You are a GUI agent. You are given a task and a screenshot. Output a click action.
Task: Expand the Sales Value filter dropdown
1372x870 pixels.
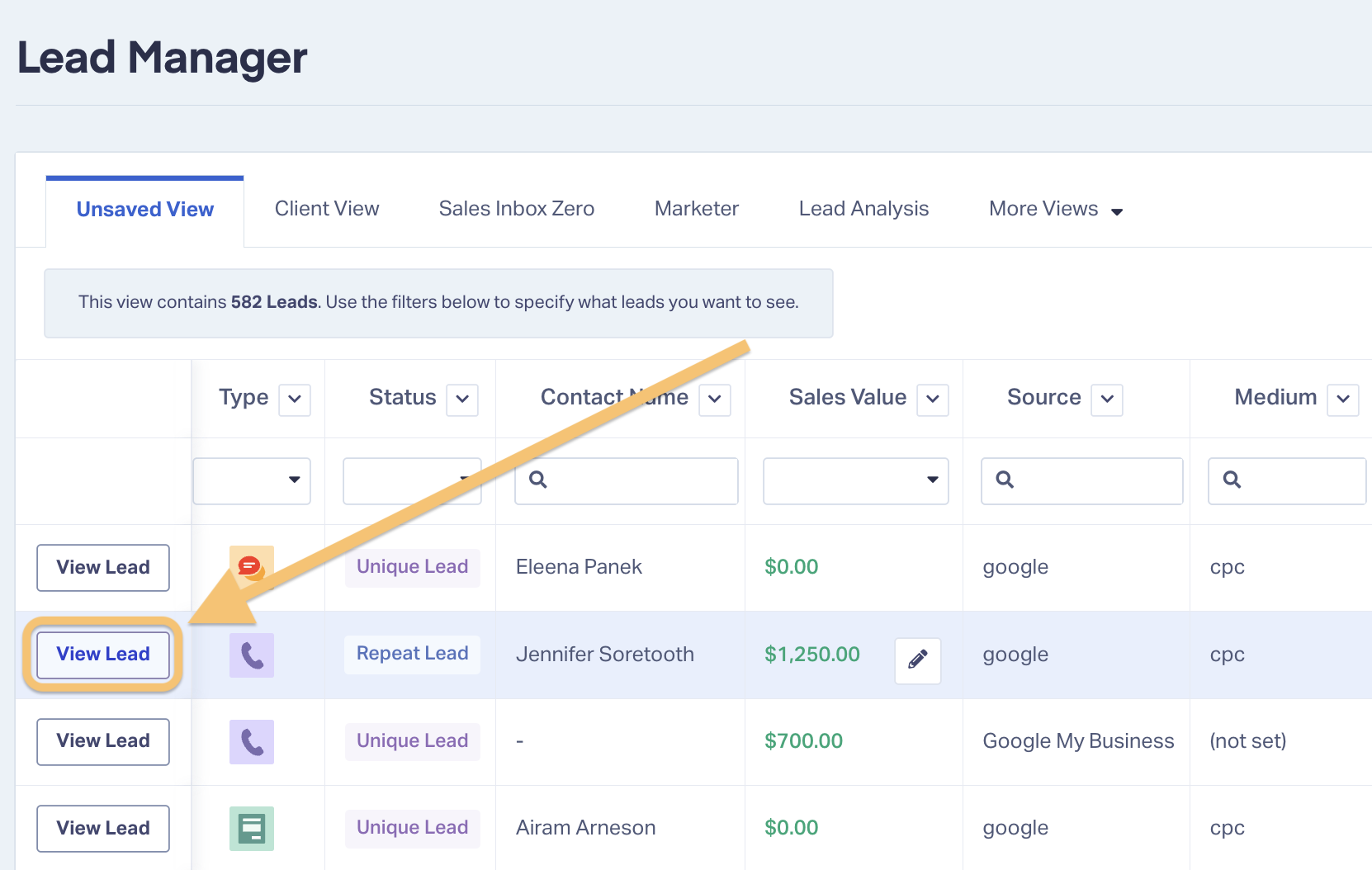[x=856, y=480]
